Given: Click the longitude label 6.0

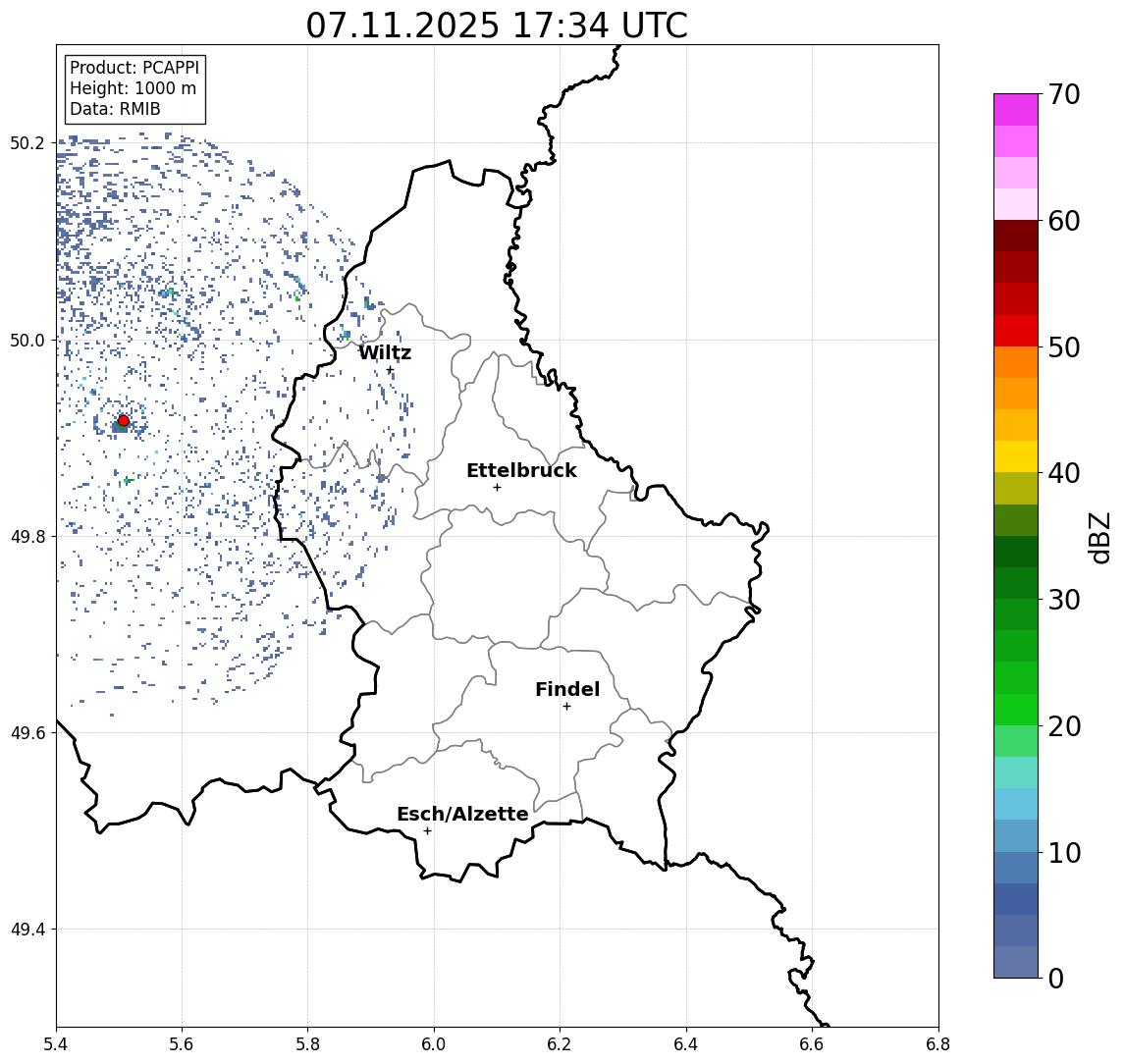Looking at the screenshot, I should [x=434, y=1044].
